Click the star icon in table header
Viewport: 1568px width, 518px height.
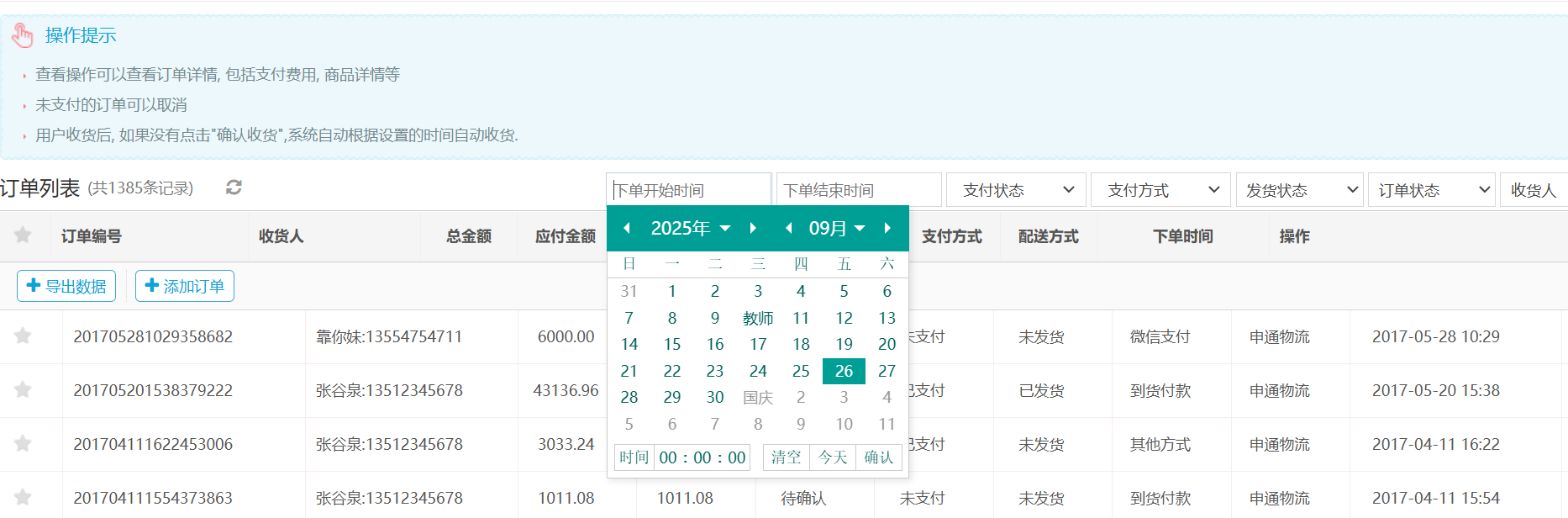[23, 235]
